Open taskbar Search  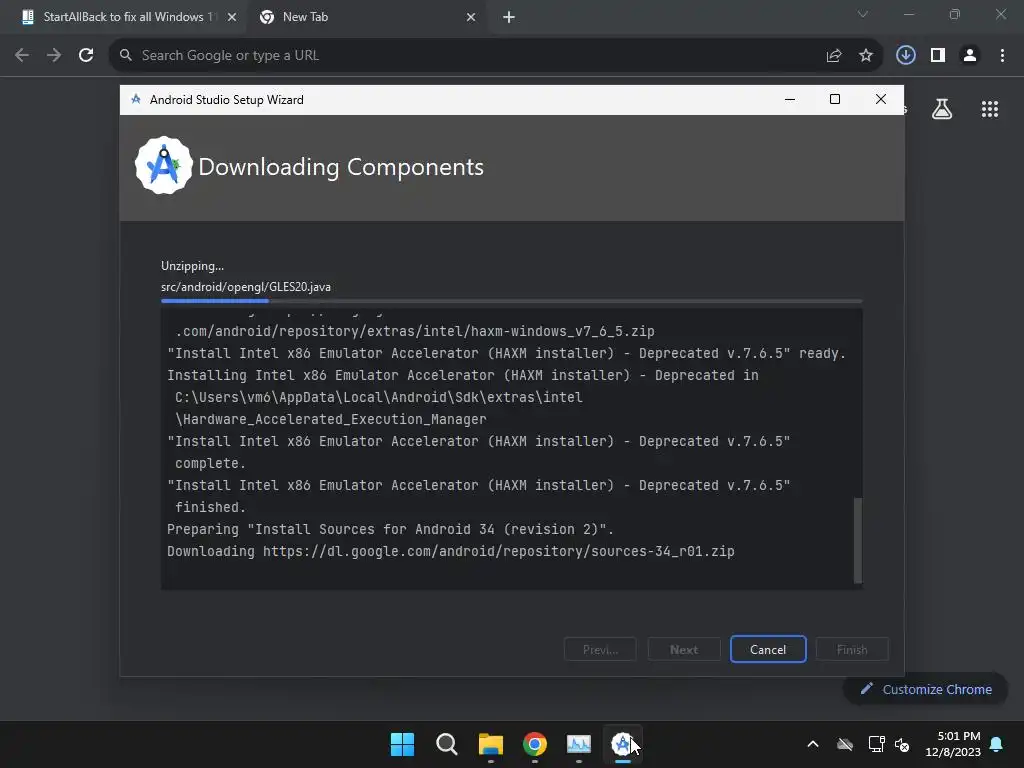pyautogui.click(x=447, y=744)
